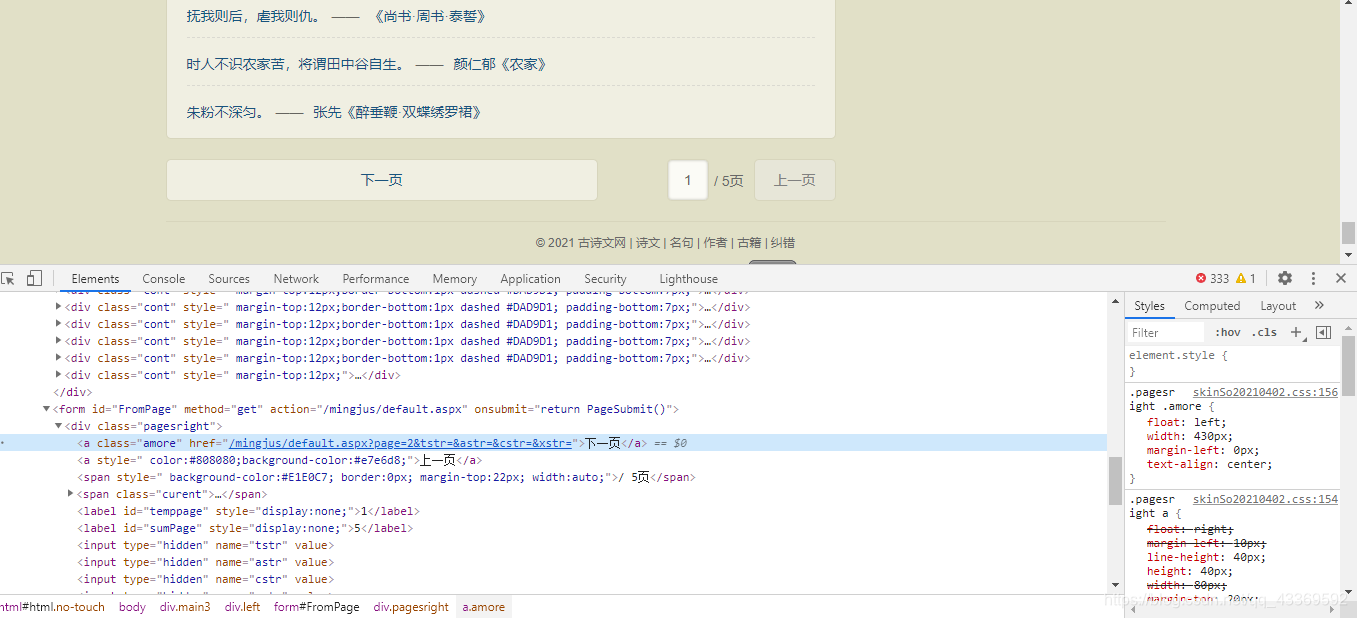The image size is (1357, 618).
Task: Activate the inspect element picker icon
Action: pyautogui.click(x=8, y=279)
